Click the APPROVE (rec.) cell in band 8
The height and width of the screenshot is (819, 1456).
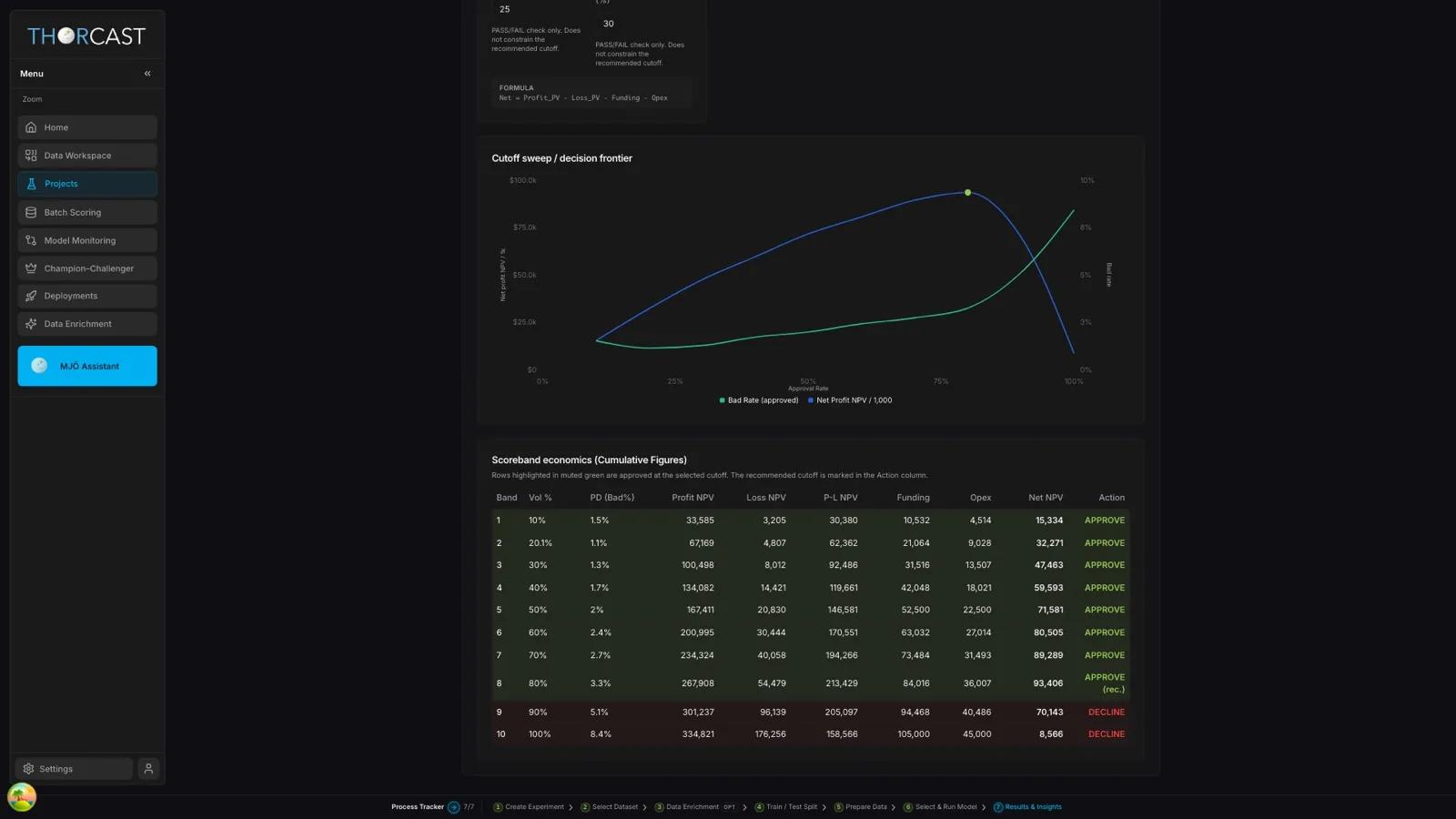(x=1105, y=683)
